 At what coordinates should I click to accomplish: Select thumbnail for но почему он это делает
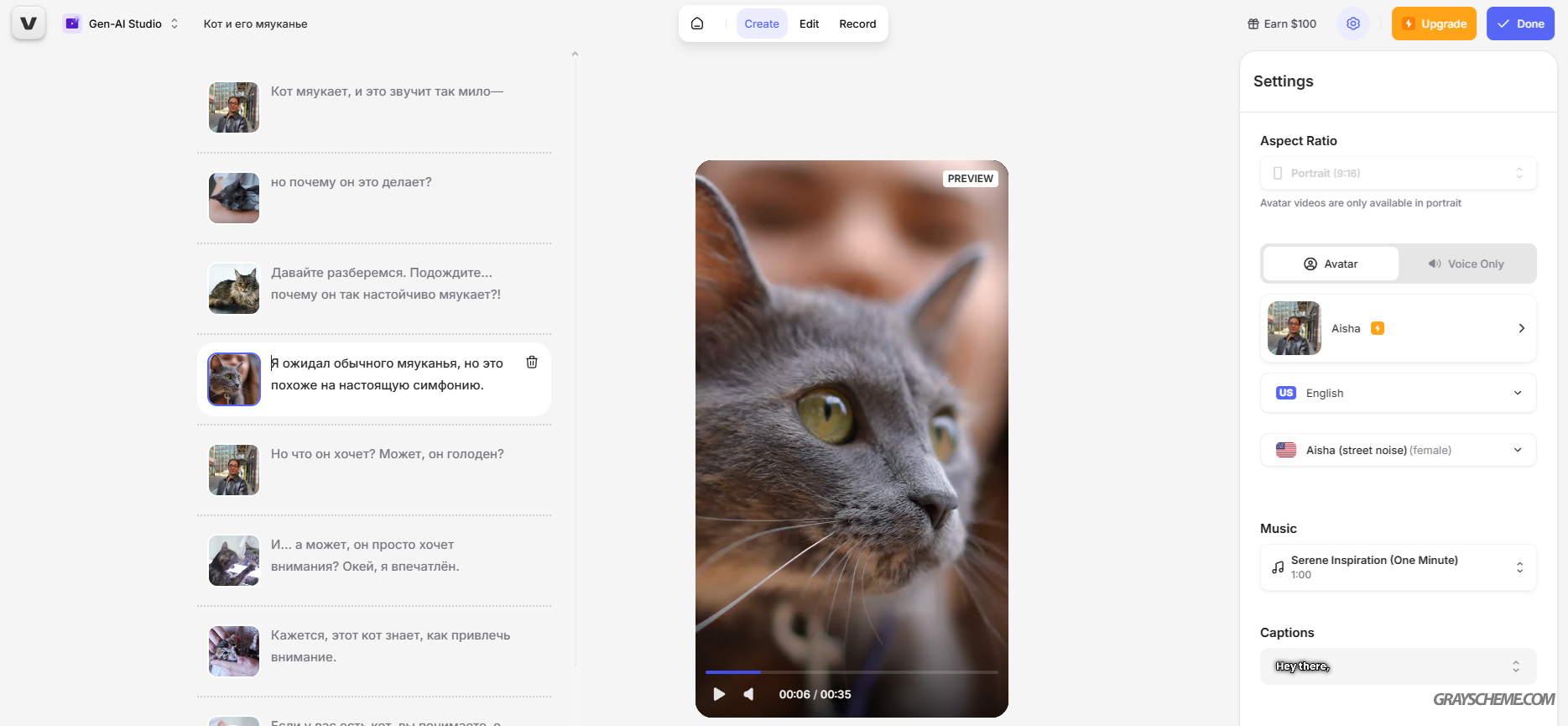[234, 198]
